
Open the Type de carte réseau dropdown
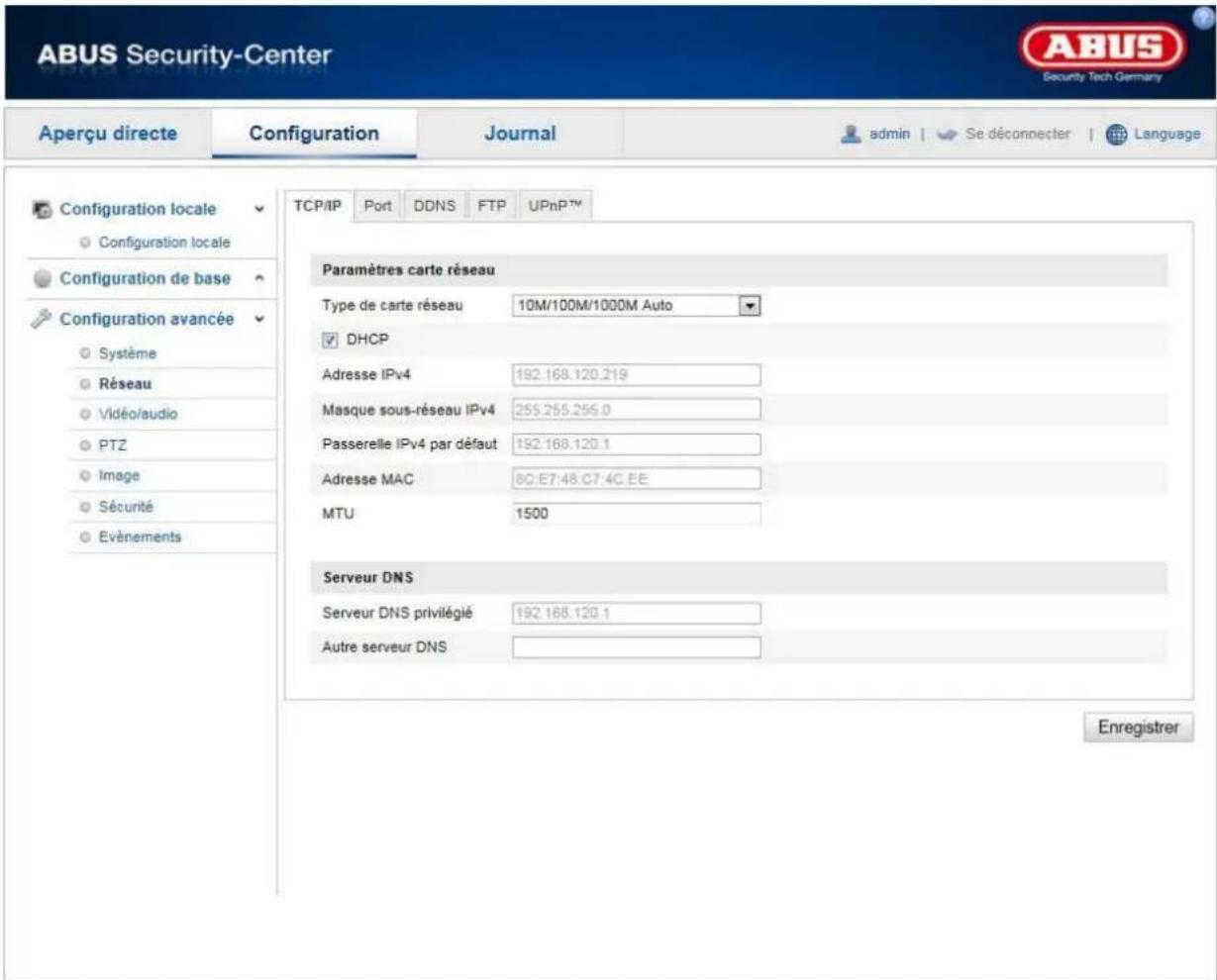coord(635,306)
